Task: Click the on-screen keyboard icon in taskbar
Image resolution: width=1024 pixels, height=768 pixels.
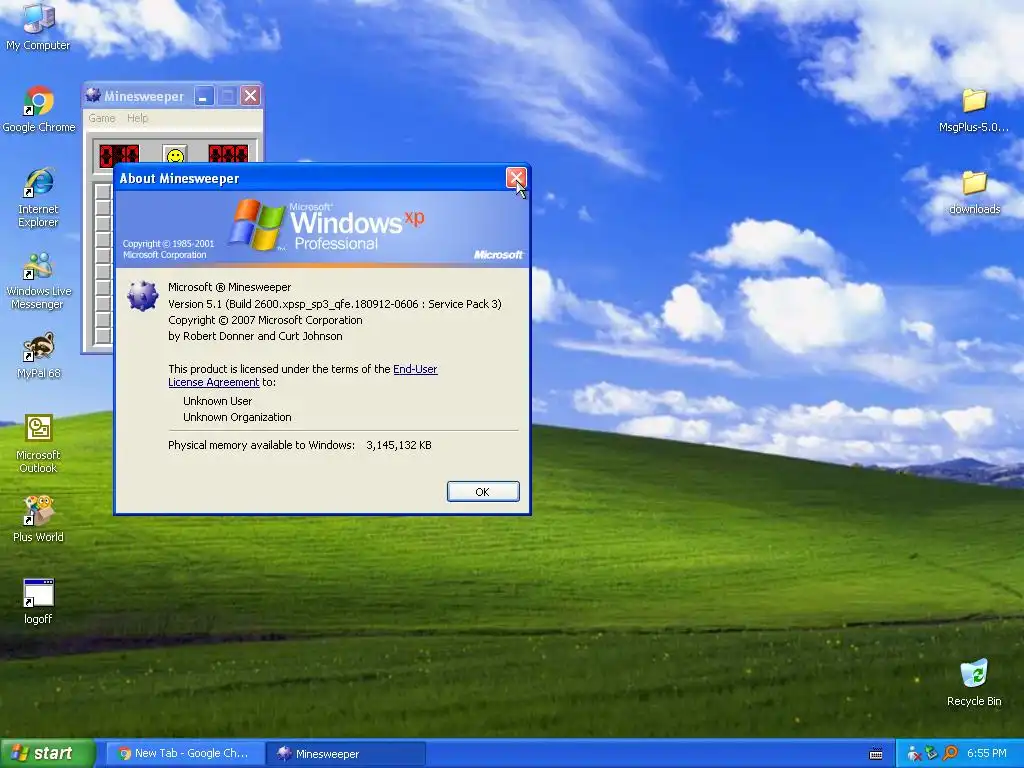Action: [x=876, y=754]
